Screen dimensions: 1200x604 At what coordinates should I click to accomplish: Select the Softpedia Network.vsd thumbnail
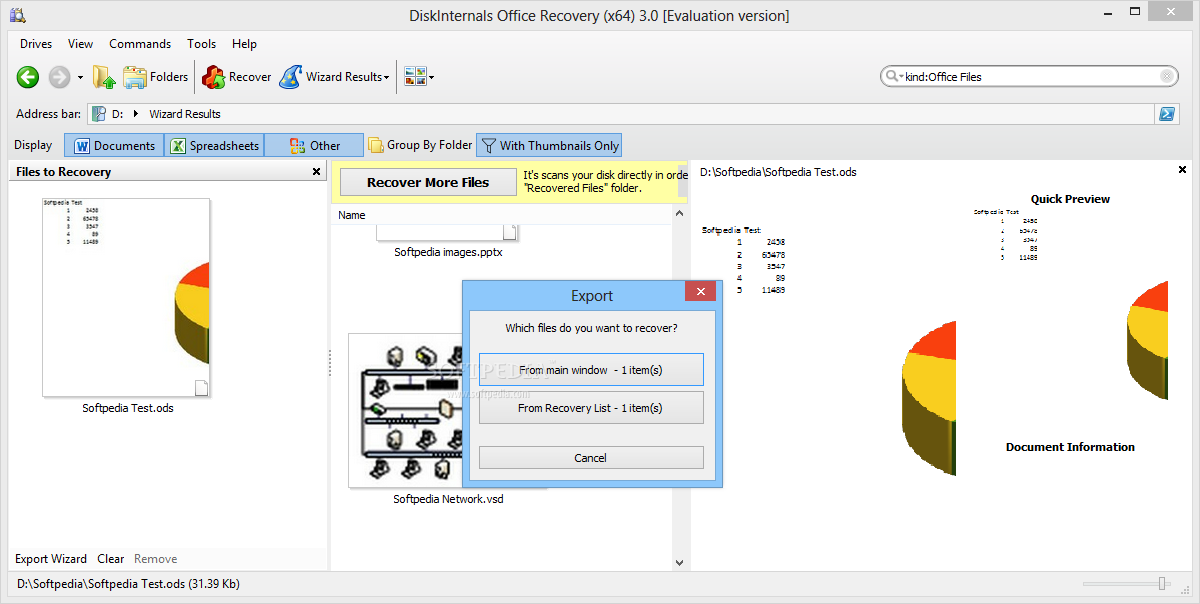click(405, 411)
